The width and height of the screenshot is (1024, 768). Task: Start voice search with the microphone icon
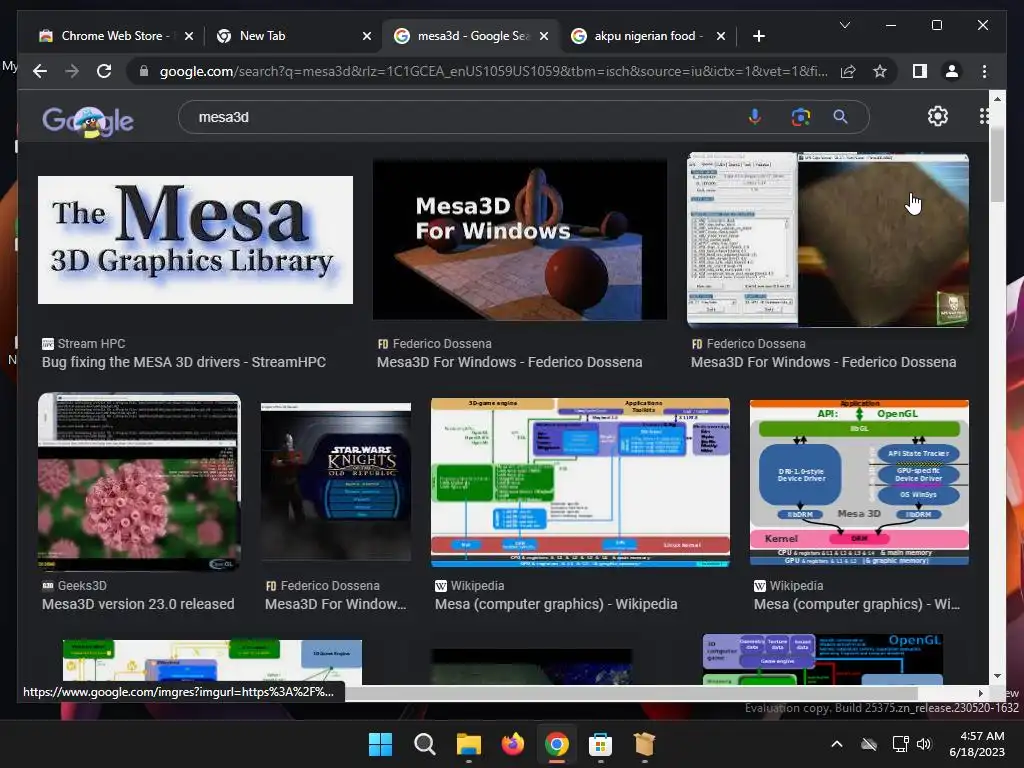pyautogui.click(x=754, y=117)
